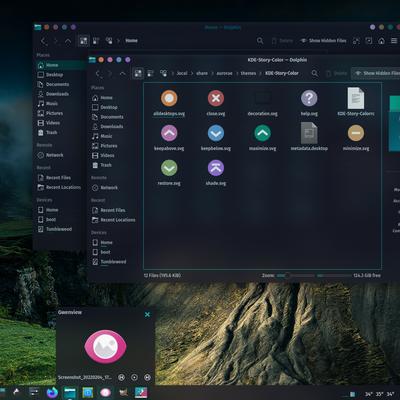Open search in the Home Dolphin window
This screenshot has width=400, height=400.
point(260,41)
